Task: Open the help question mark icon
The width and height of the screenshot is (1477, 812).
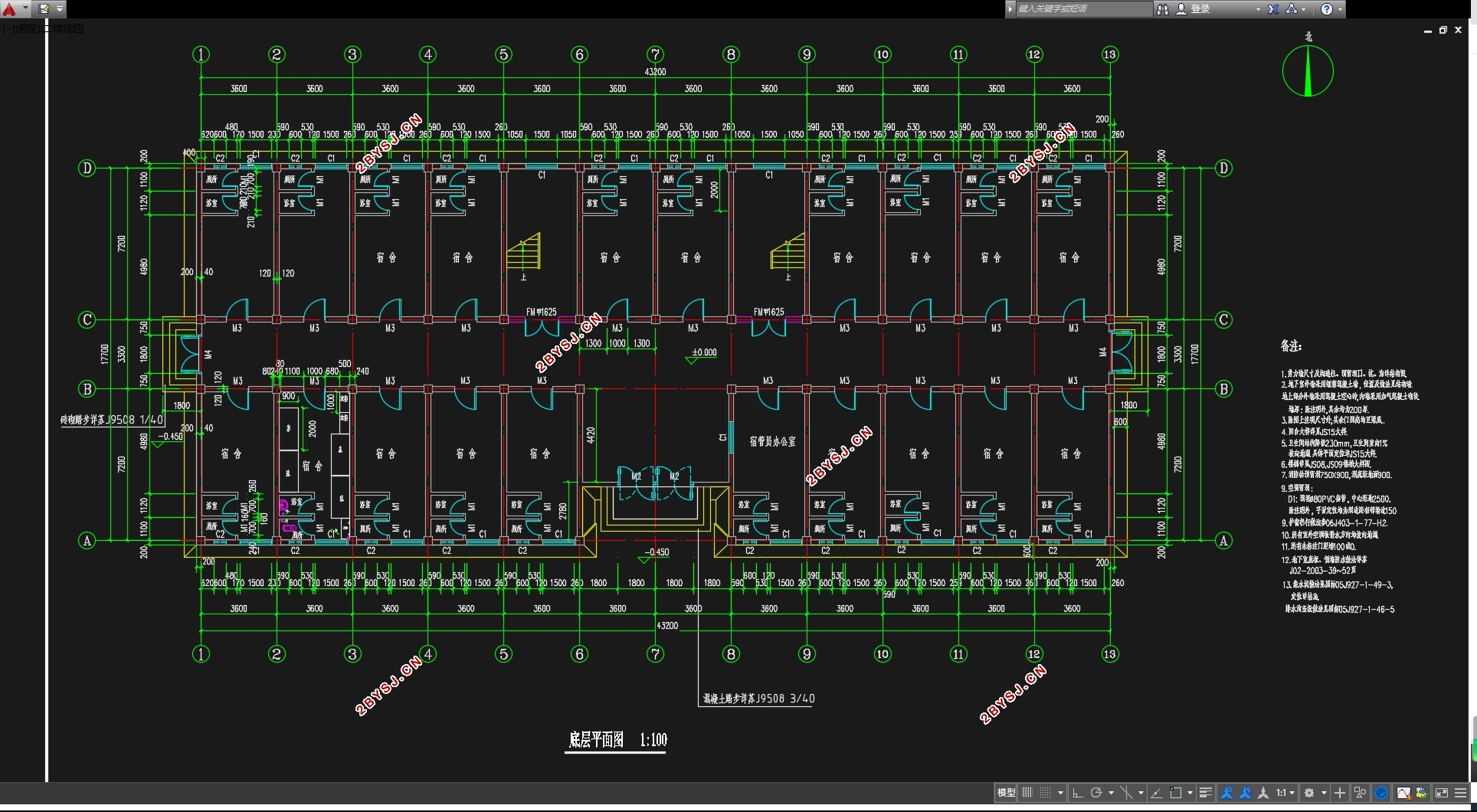Action: point(1327,9)
